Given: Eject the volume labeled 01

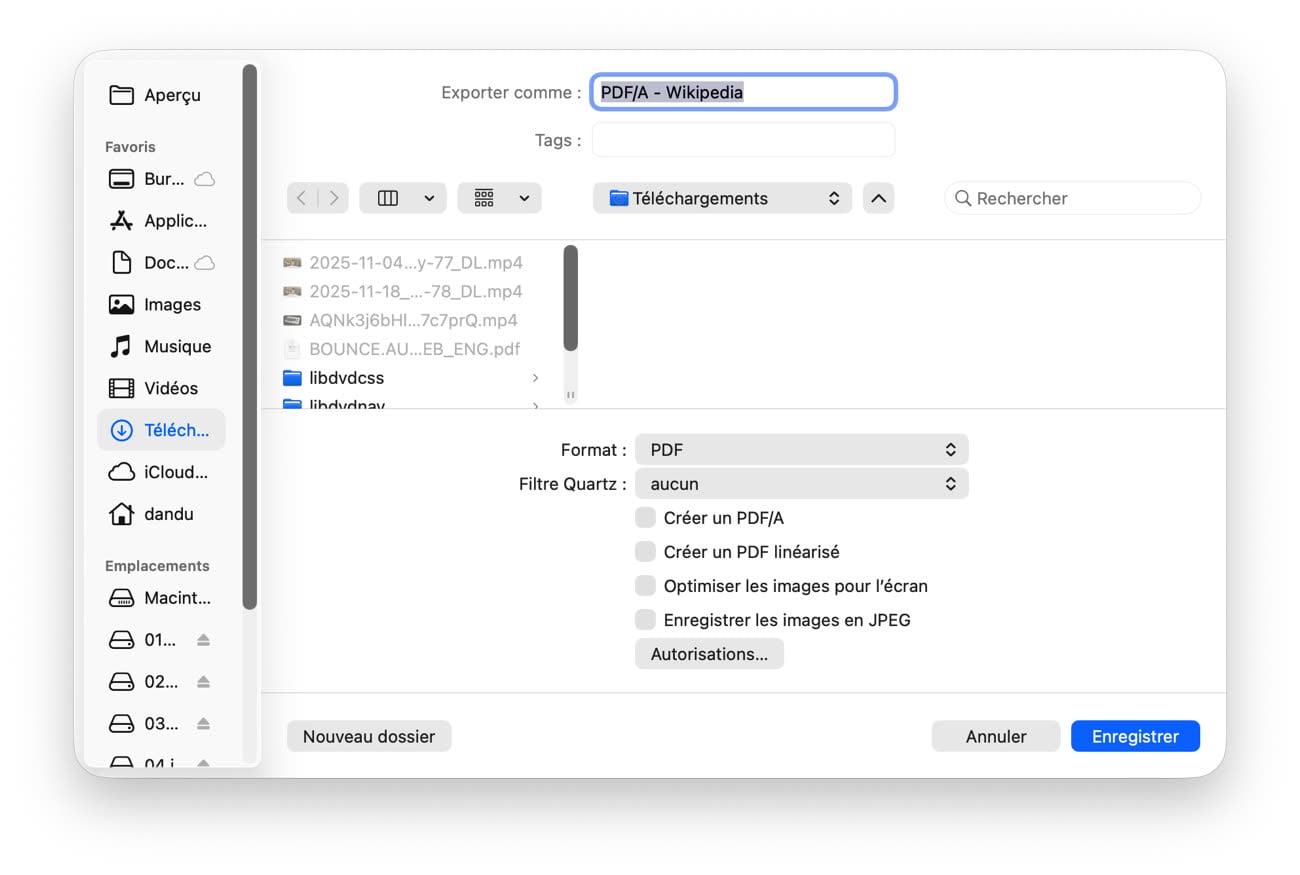Looking at the screenshot, I should point(203,640).
